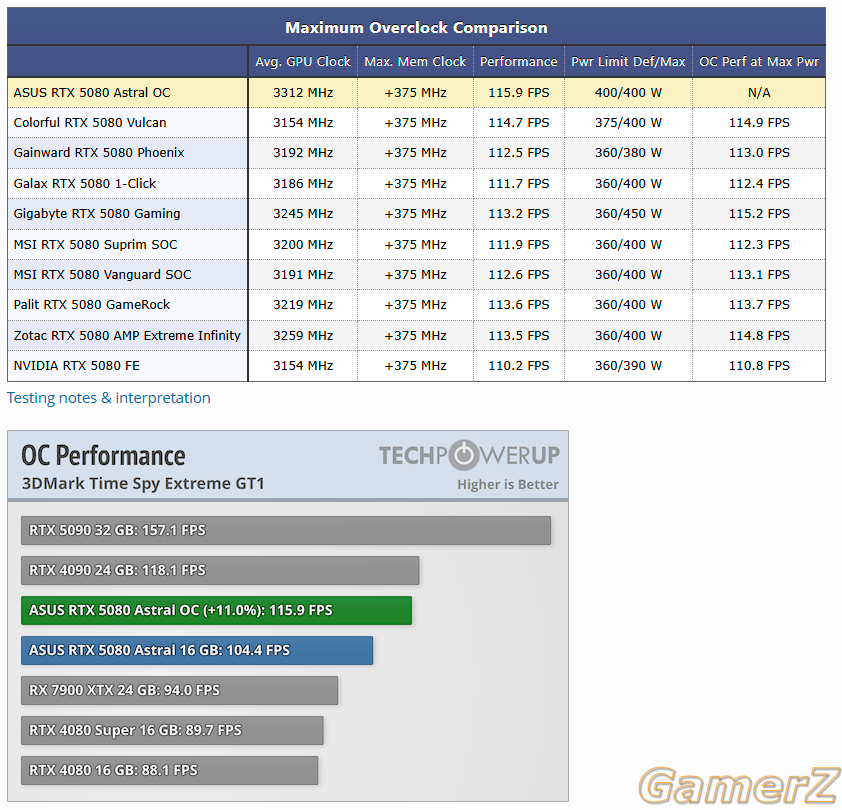
Task: Click the RTX 4080 Super 16 GB chart bar
Action: (x=172, y=731)
